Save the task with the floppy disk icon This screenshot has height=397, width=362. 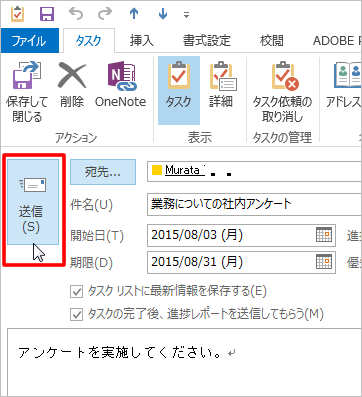coord(47,14)
